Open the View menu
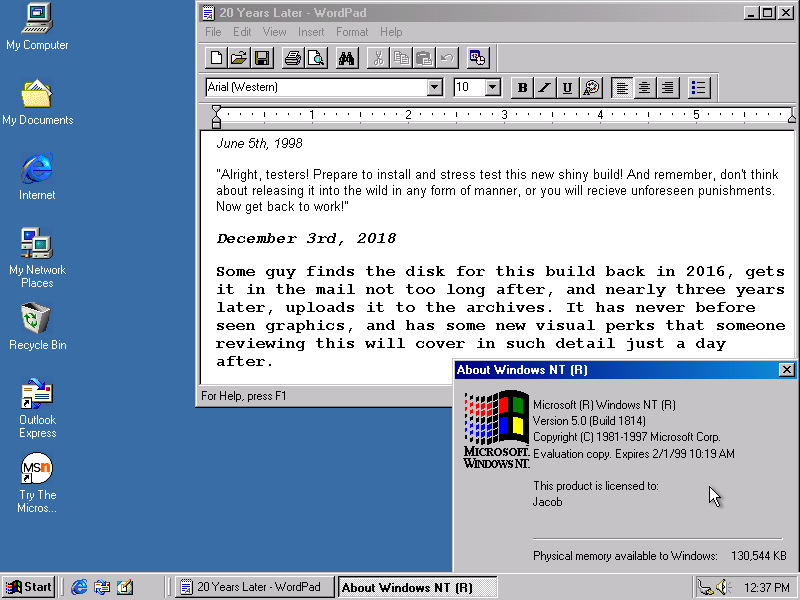800x600 pixels. click(274, 32)
